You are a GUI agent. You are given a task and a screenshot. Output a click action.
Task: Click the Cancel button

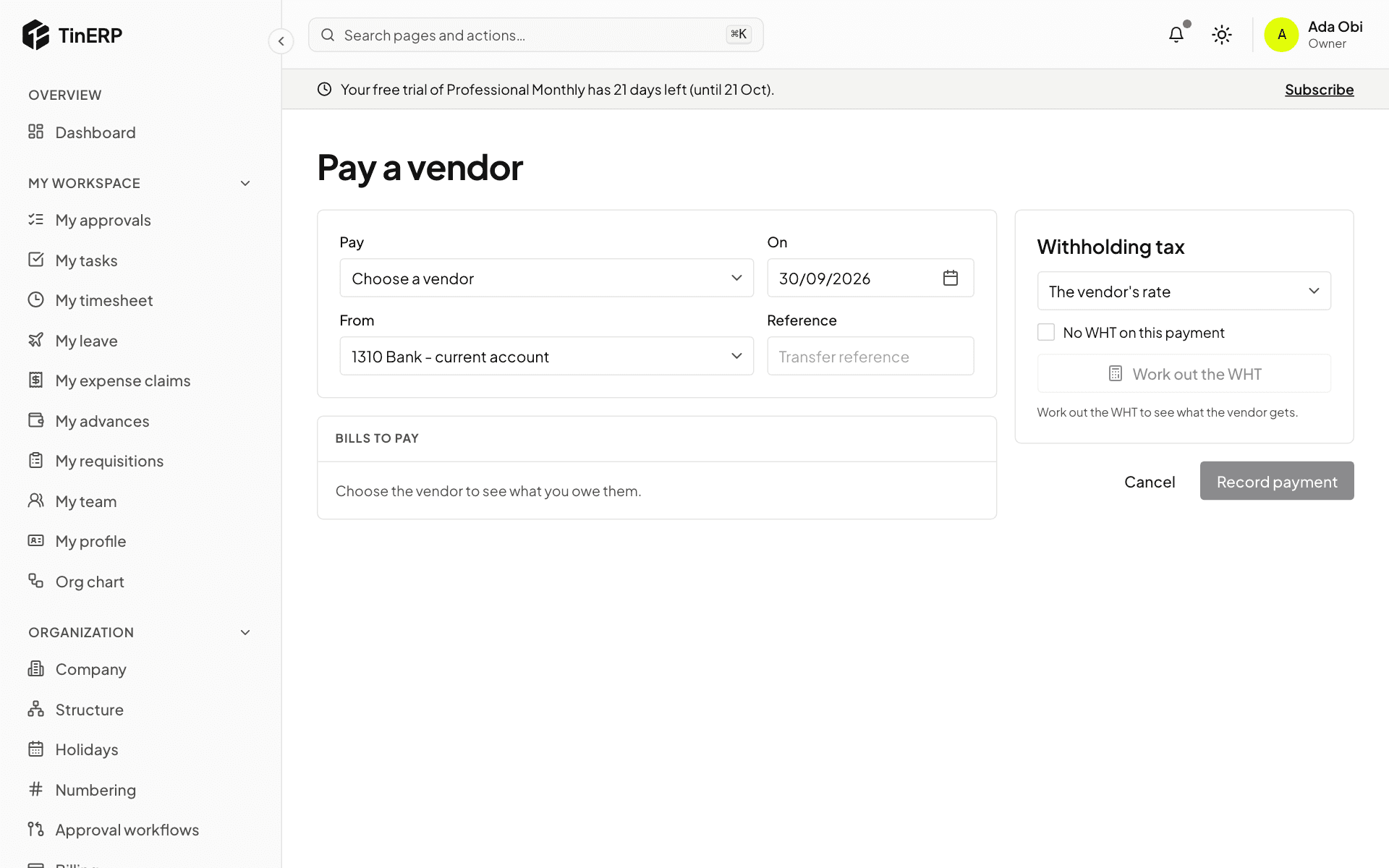(1150, 481)
